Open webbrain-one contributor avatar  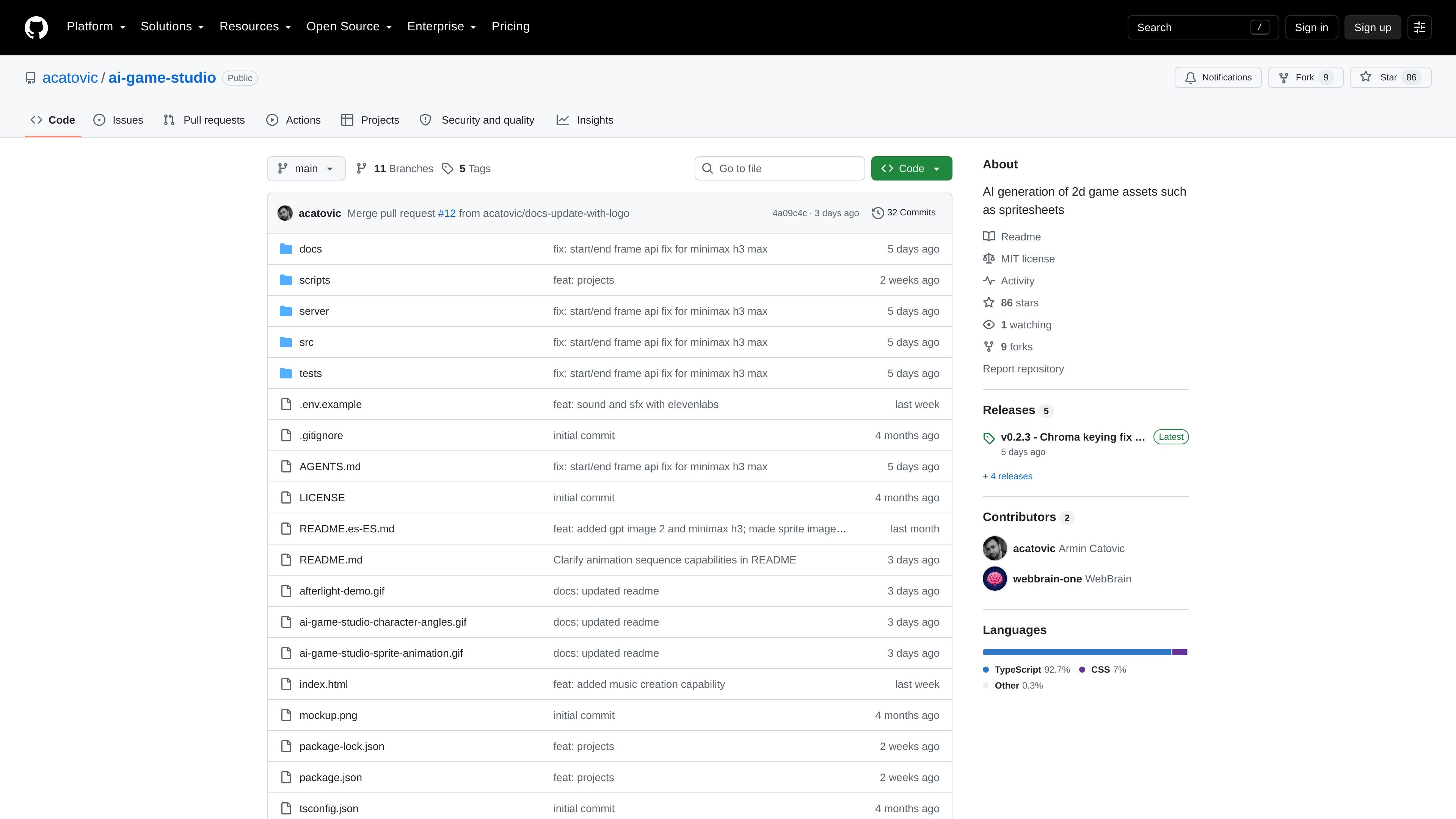995,579
